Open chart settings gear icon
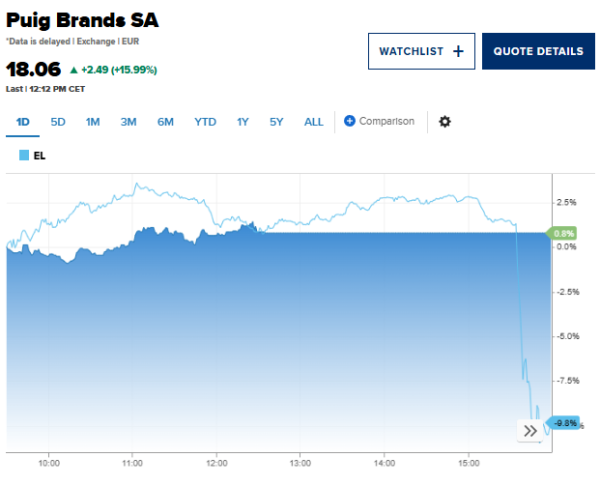Viewport: 600px width, 486px height. (445, 122)
